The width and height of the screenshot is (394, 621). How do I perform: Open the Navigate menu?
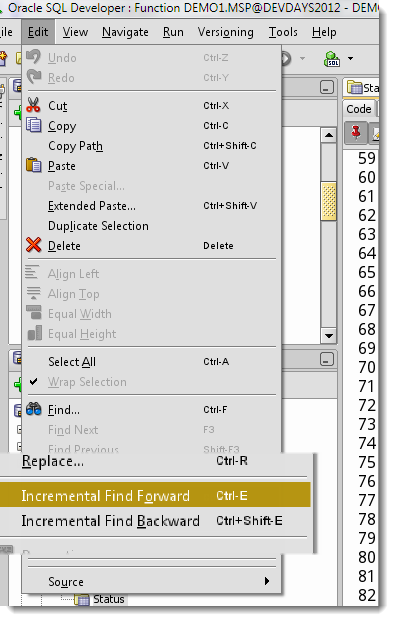[125, 32]
